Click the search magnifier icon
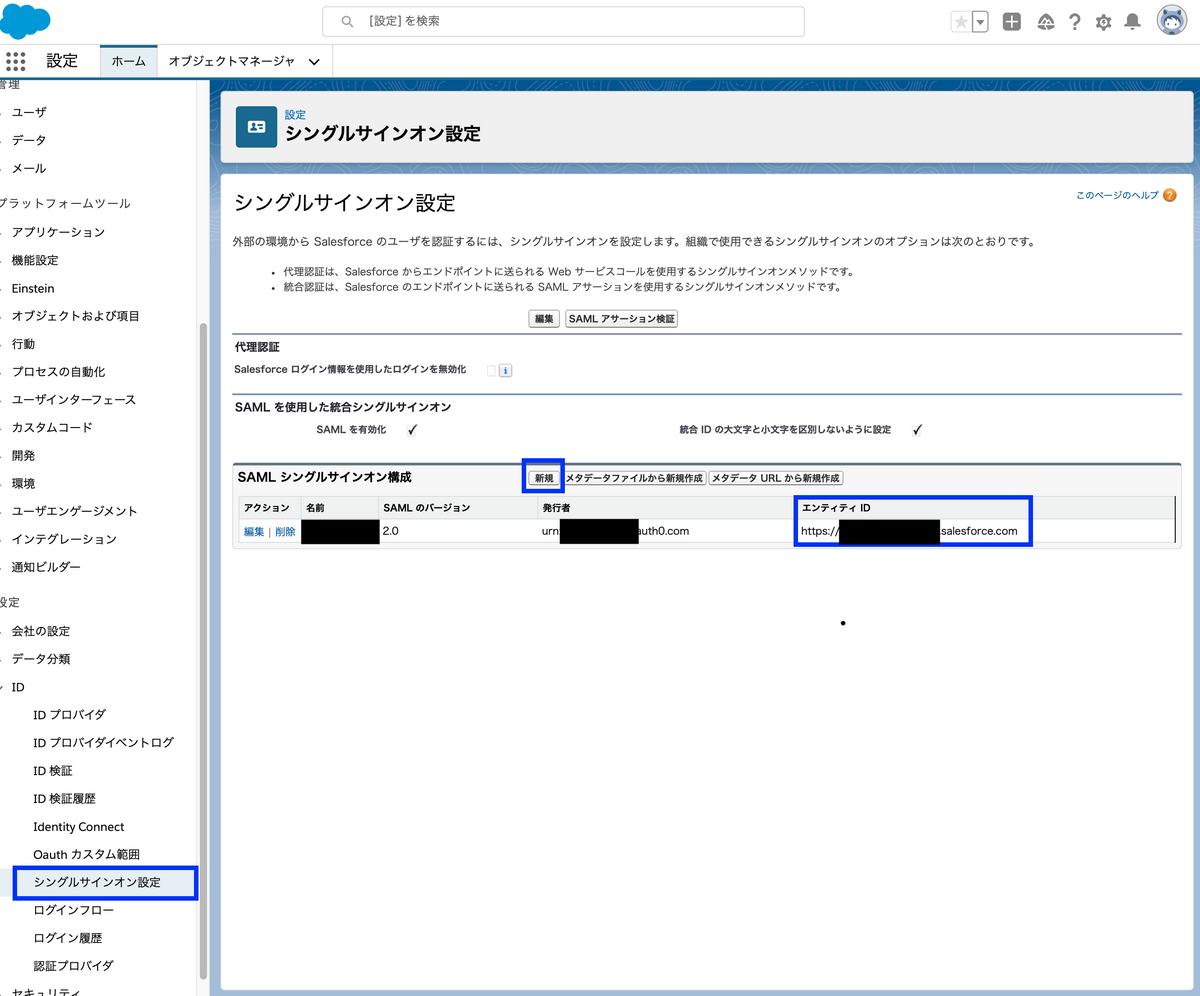The width and height of the screenshot is (1200, 996). point(347,21)
